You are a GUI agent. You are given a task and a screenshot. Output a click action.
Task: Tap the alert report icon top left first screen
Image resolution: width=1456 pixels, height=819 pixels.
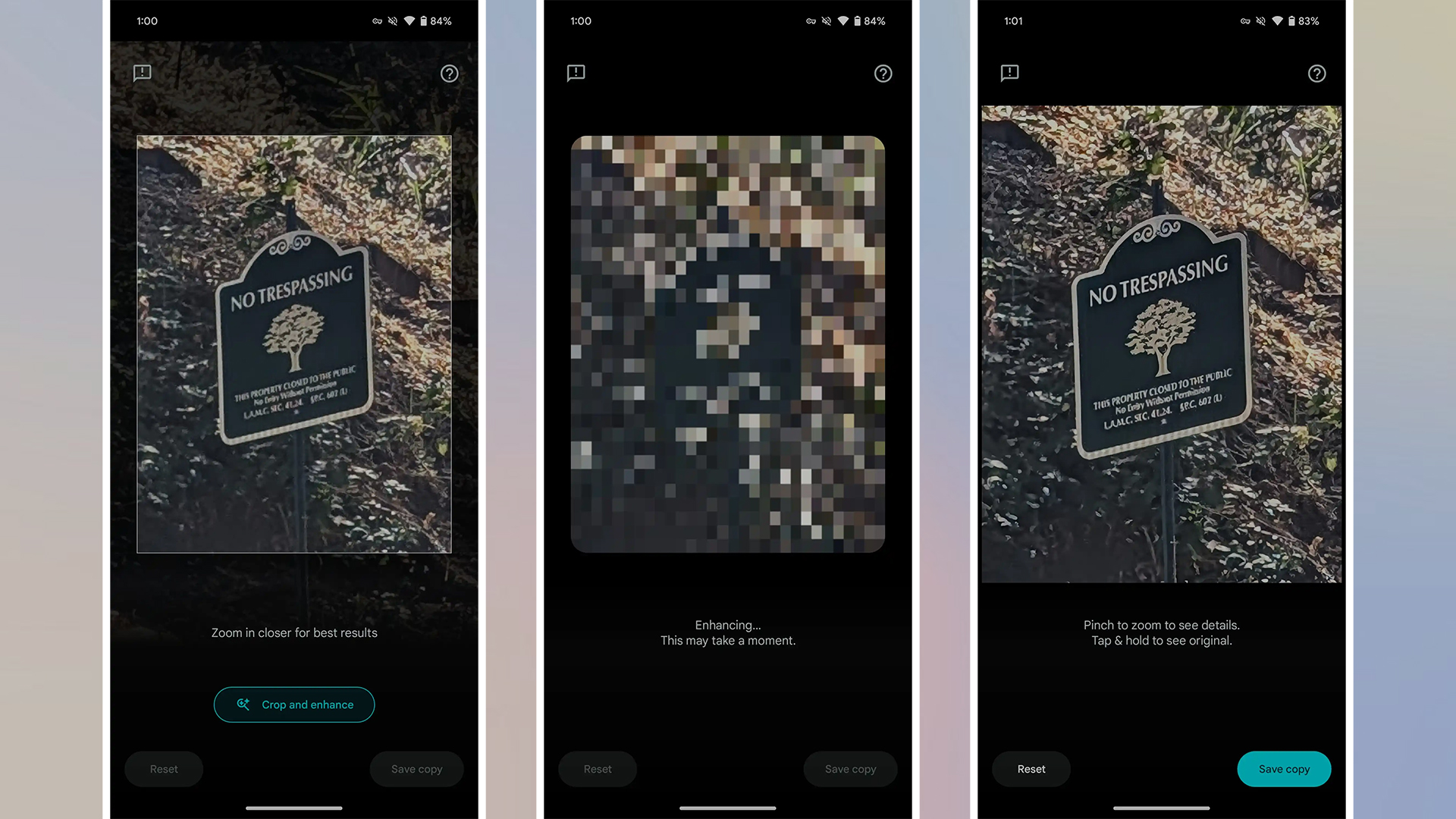click(142, 73)
